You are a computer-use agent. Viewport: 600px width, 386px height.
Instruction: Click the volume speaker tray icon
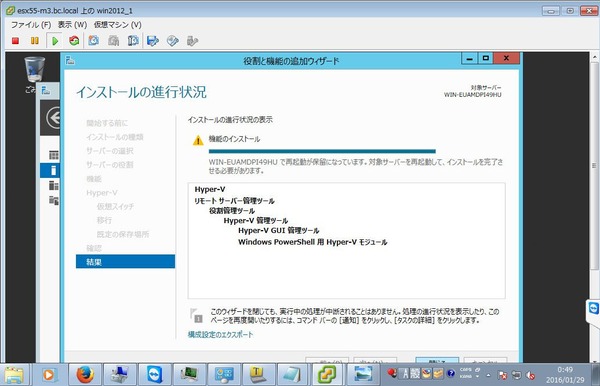pos(530,375)
